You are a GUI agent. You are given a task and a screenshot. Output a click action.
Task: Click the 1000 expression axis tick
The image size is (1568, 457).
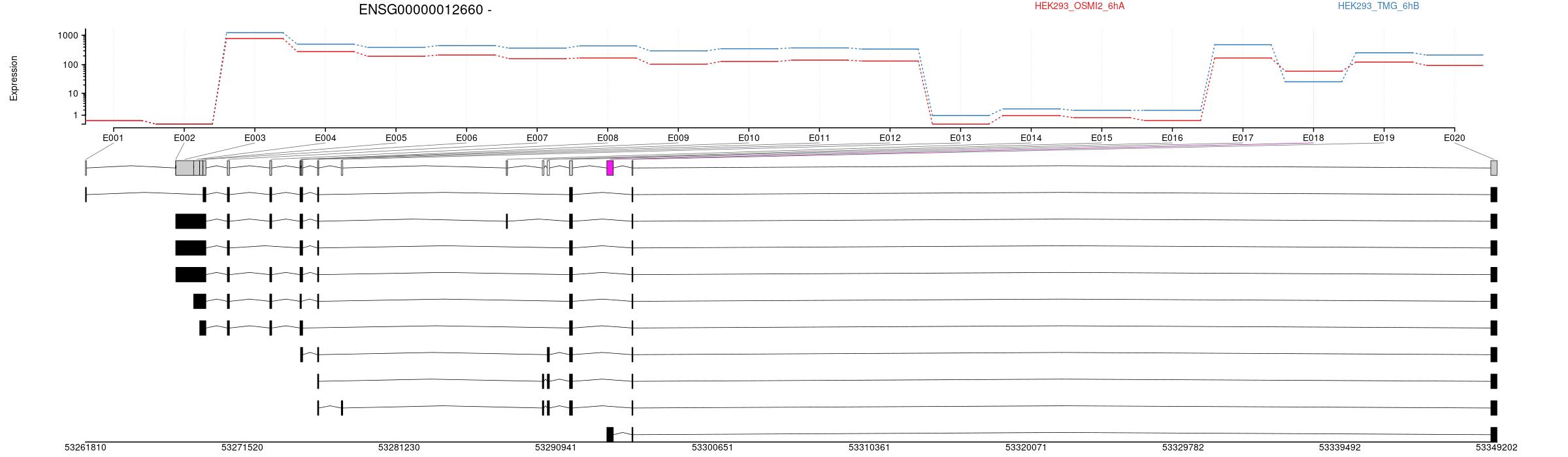click(x=67, y=35)
